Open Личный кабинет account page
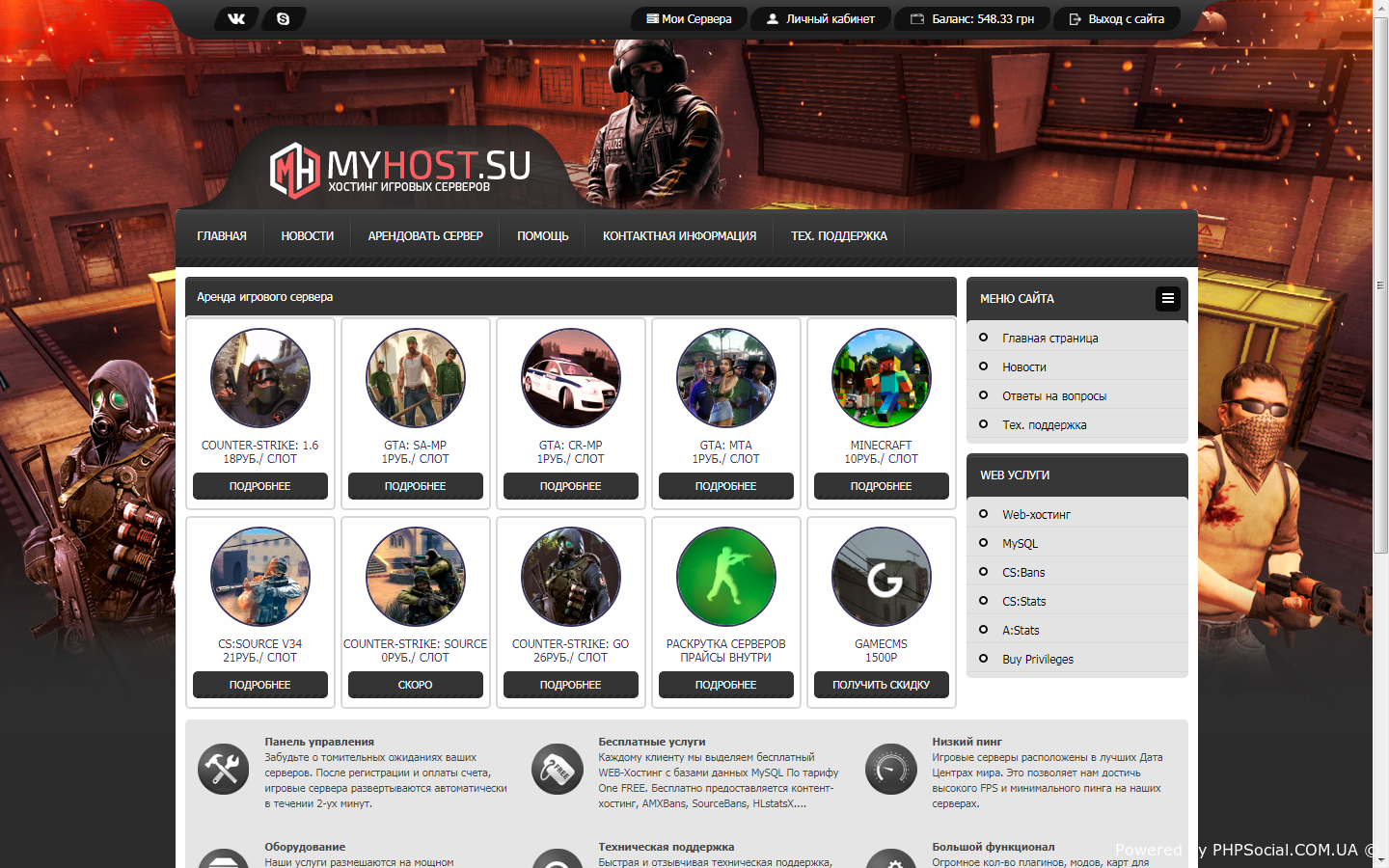The height and width of the screenshot is (868, 1389). click(821, 18)
